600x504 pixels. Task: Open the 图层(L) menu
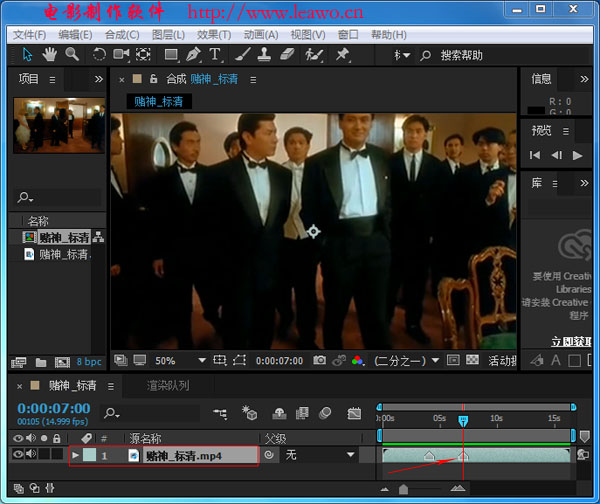[168, 35]
